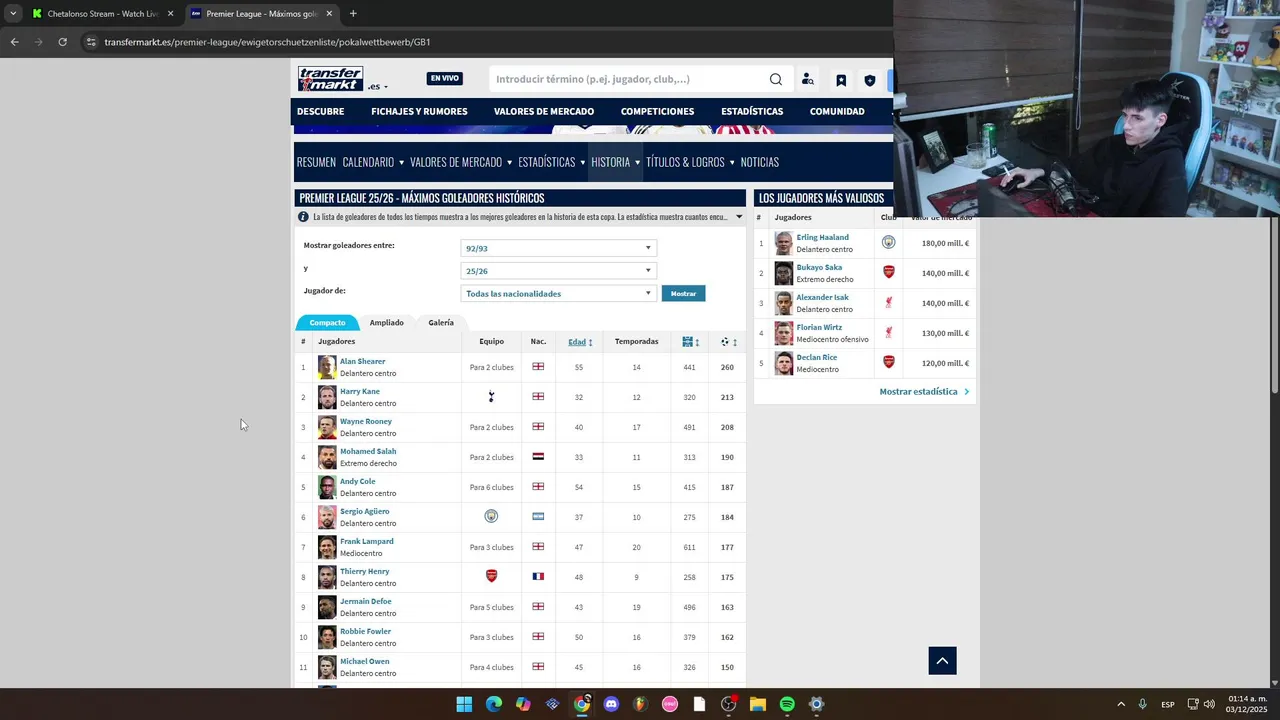Expand the Valores de mercado submenu
Viewport: 1280px width, 720px height.
pyautogui.click(x=509, y=162)
